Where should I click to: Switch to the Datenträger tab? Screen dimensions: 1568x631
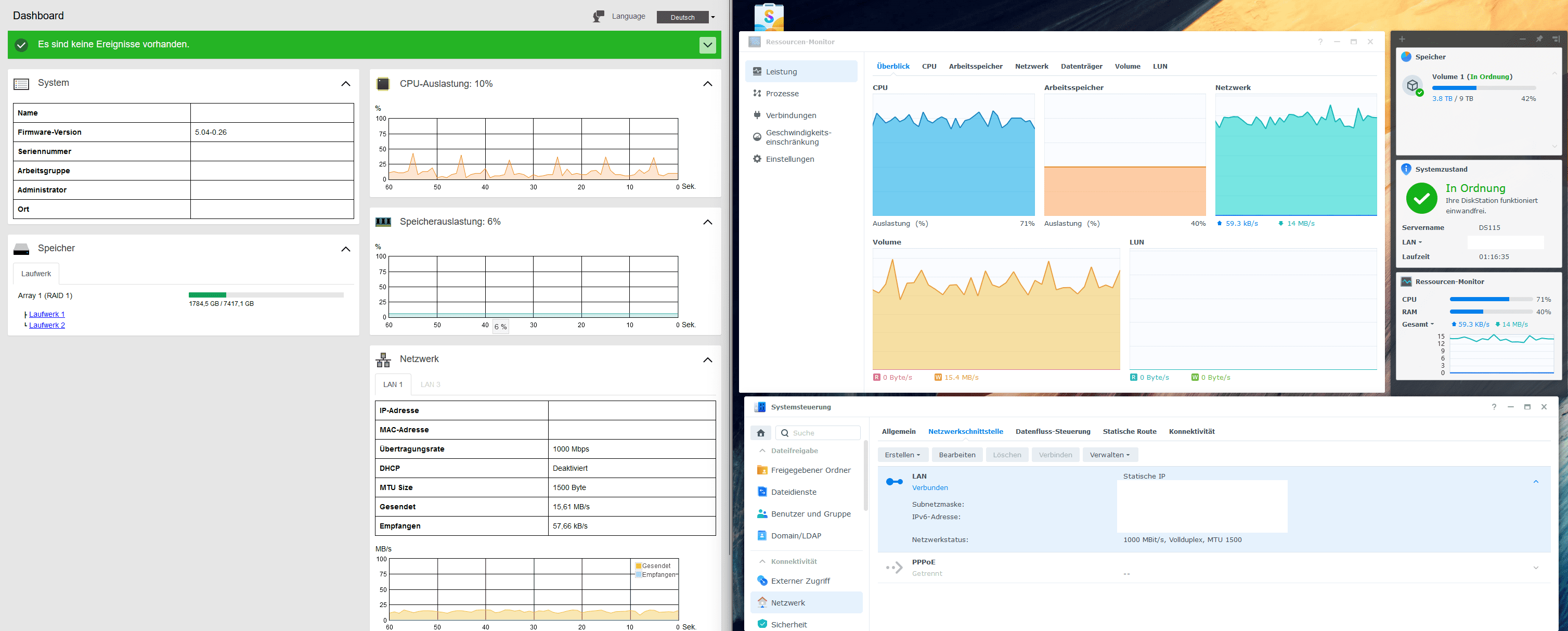pyautogui.click(x=1081, y=67)
